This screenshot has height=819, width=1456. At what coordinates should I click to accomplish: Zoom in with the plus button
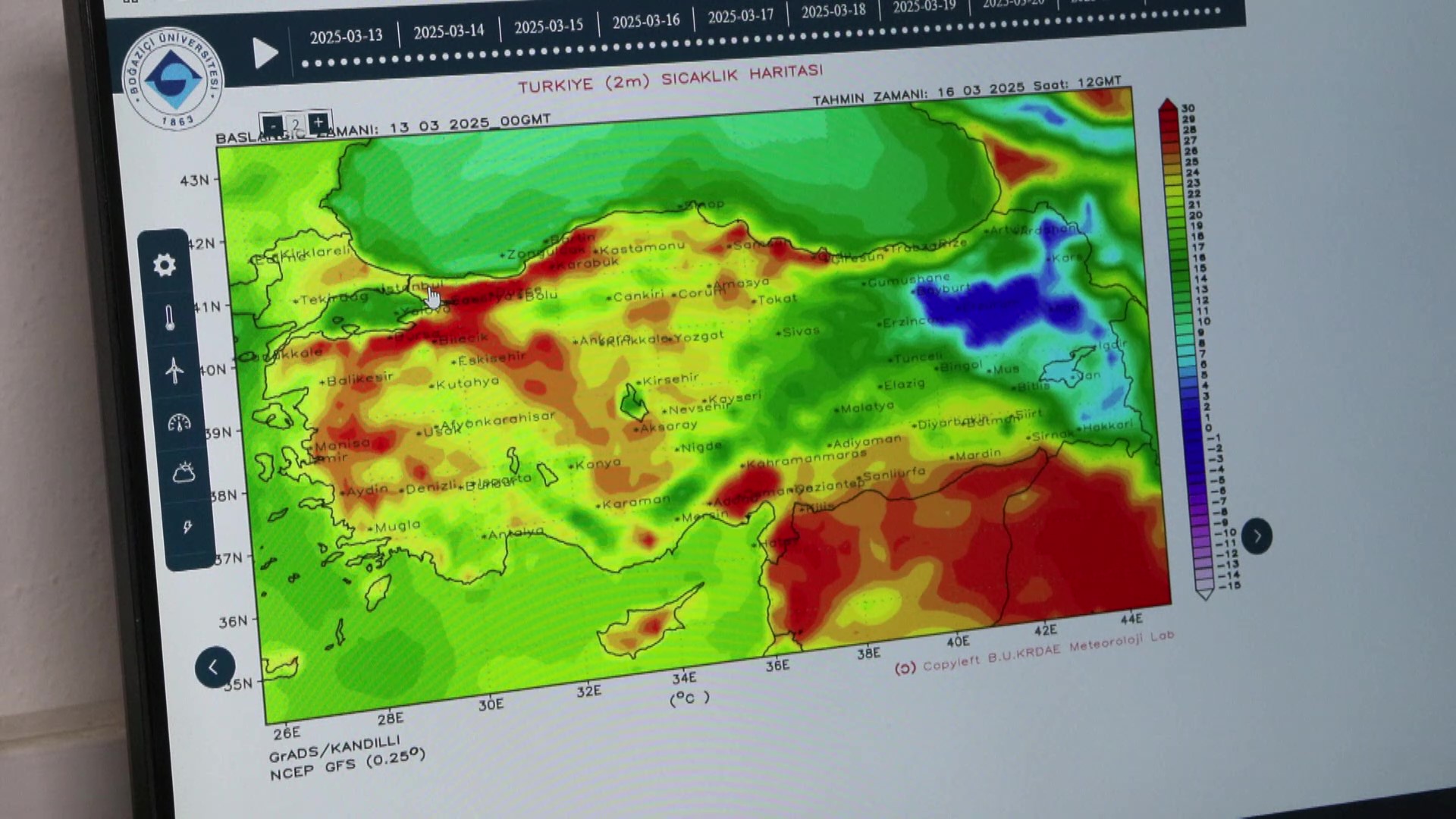click(318, 121)
